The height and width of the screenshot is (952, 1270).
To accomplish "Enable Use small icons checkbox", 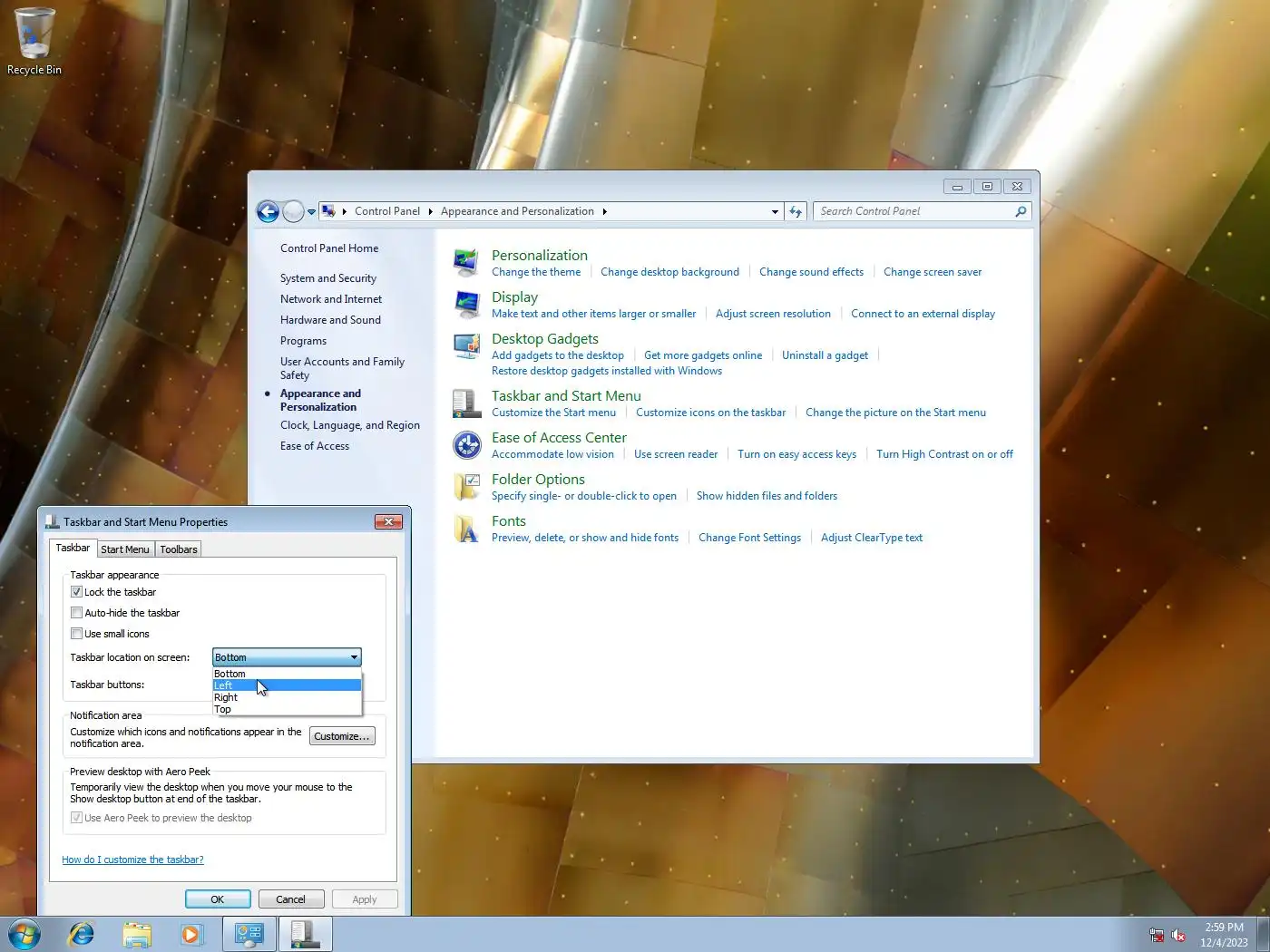I will (x=76, y=634).
